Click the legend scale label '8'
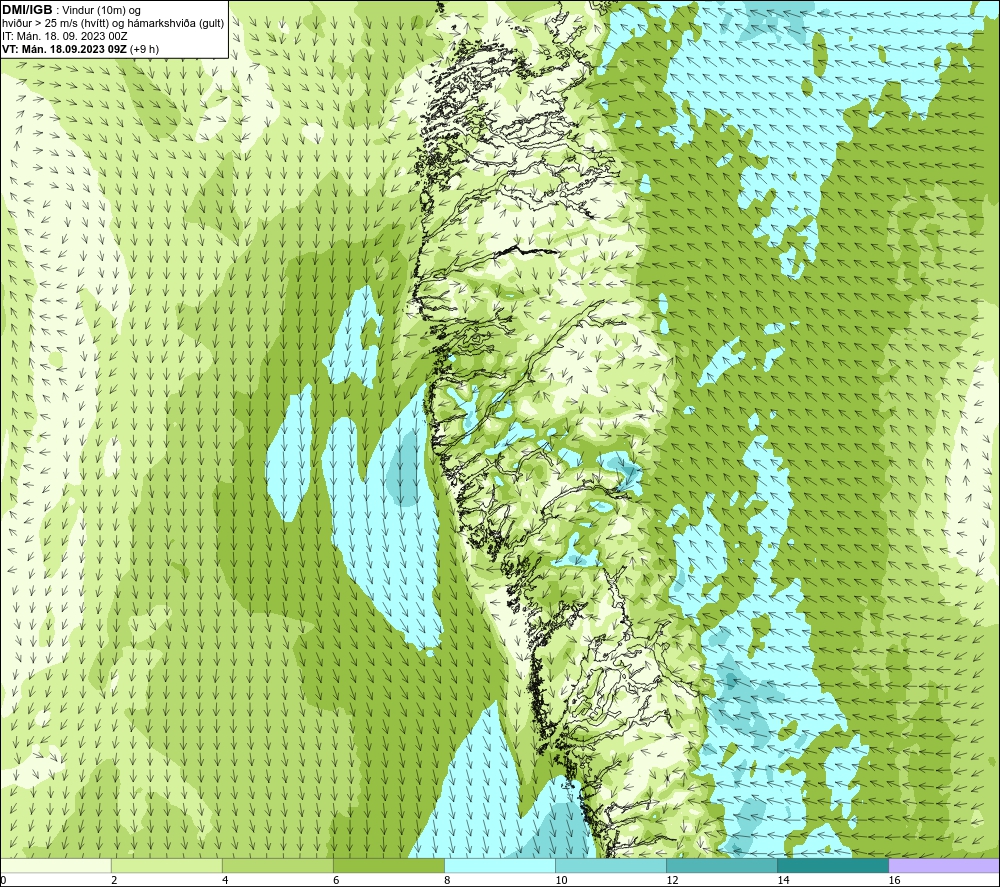The image size is (1000, 887). point(447,880)
